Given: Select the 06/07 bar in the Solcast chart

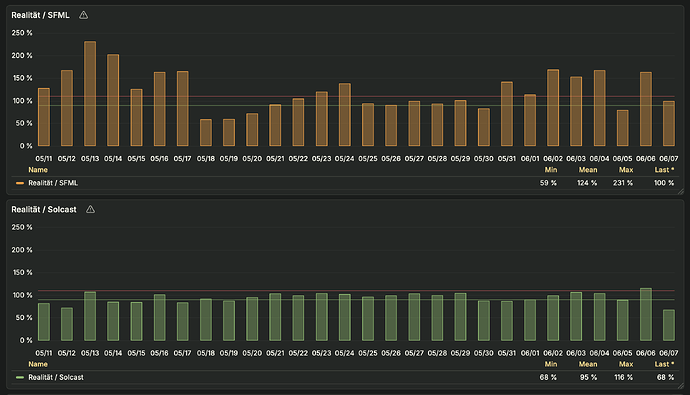Looking at the screenshot, I should [668, 325].
